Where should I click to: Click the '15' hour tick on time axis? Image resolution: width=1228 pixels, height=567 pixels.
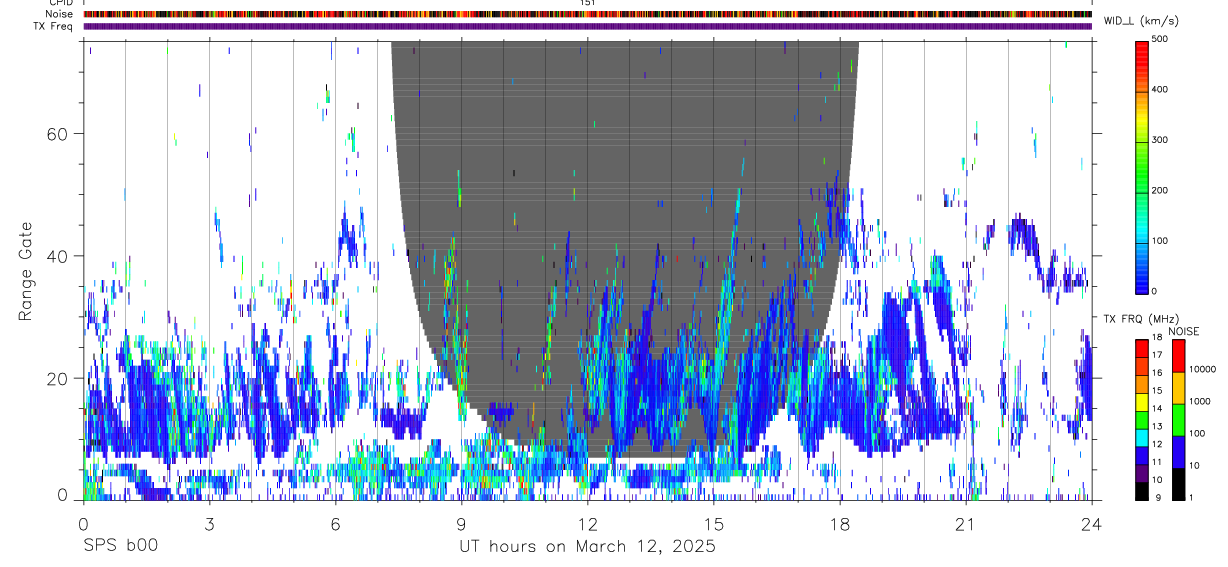click(713, 524)
